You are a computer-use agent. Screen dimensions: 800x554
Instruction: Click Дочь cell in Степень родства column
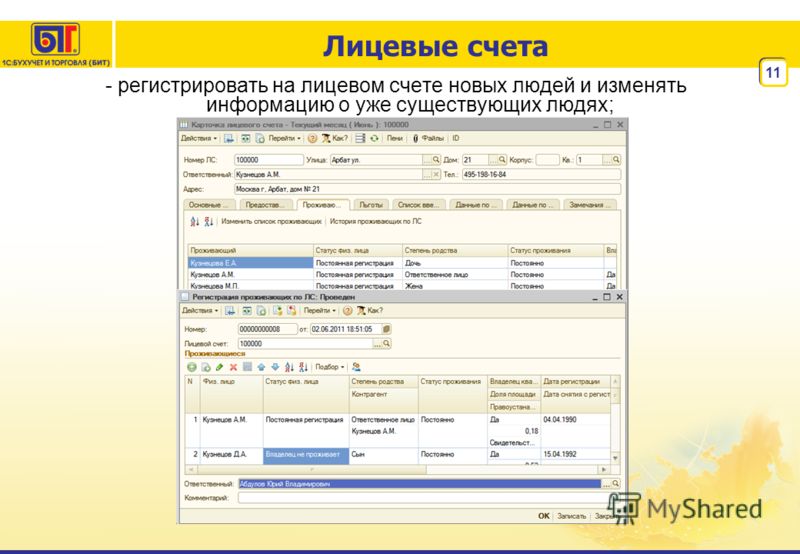(455, 263)
